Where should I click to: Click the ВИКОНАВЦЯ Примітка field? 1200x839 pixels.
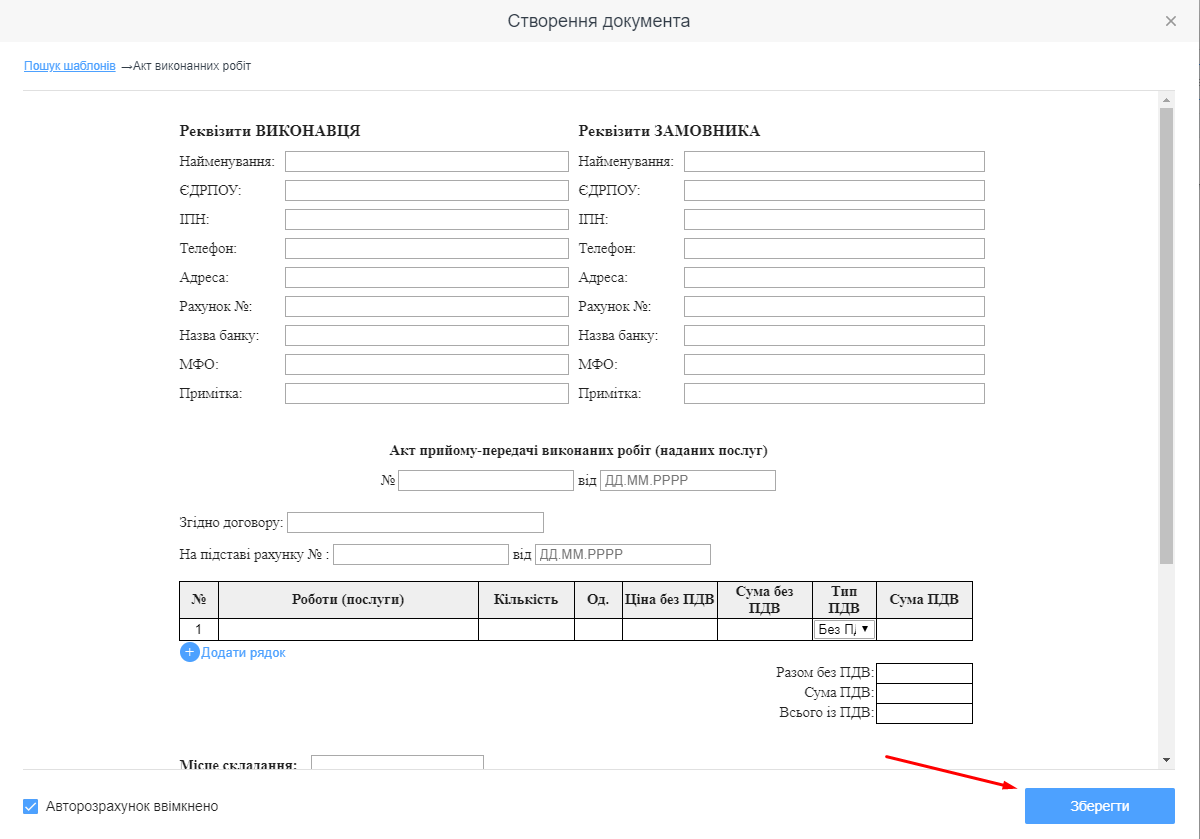point(427,394)
